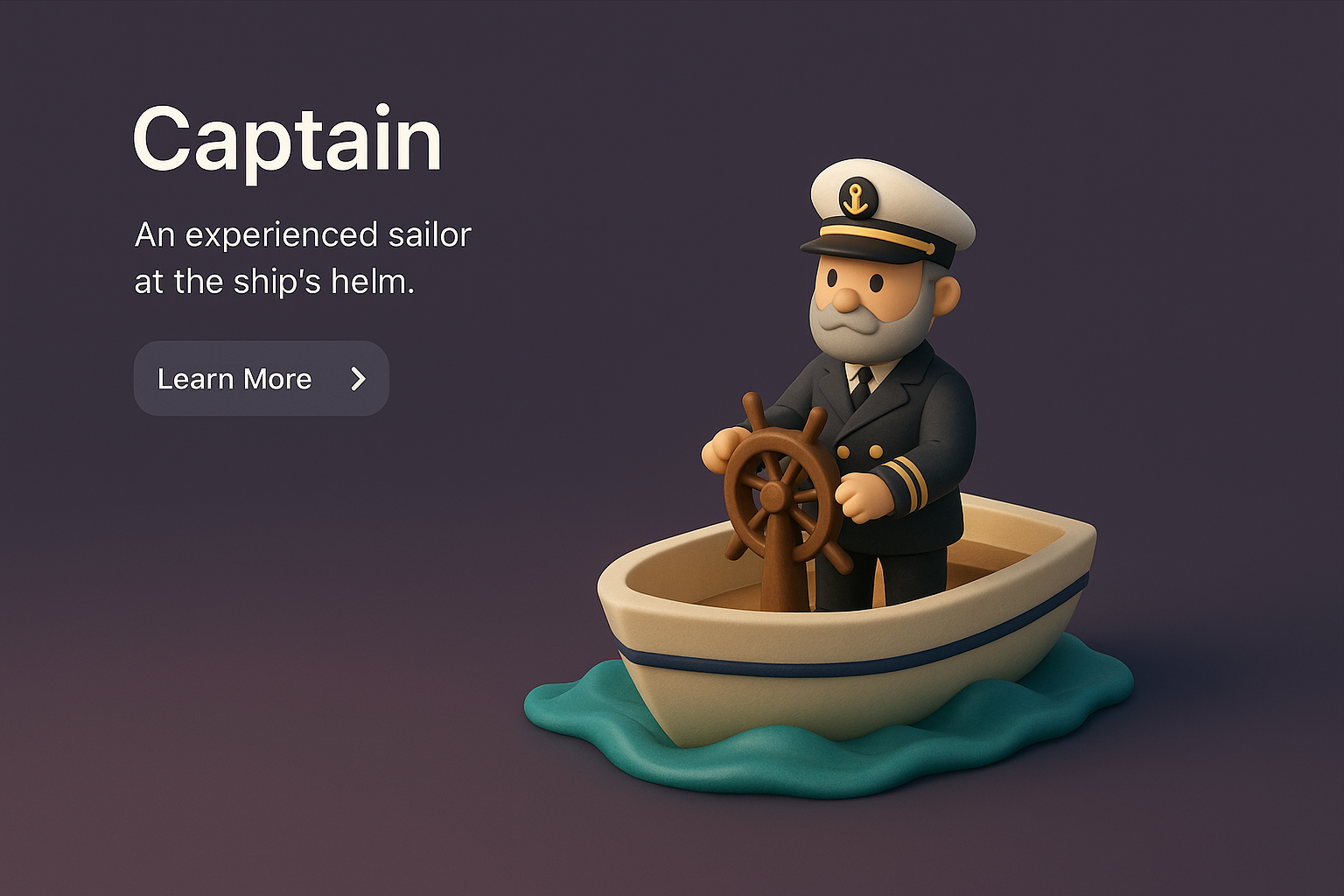Click the captain's hand on the wheel's left side
1344x896 pixels.
point(726,447)
